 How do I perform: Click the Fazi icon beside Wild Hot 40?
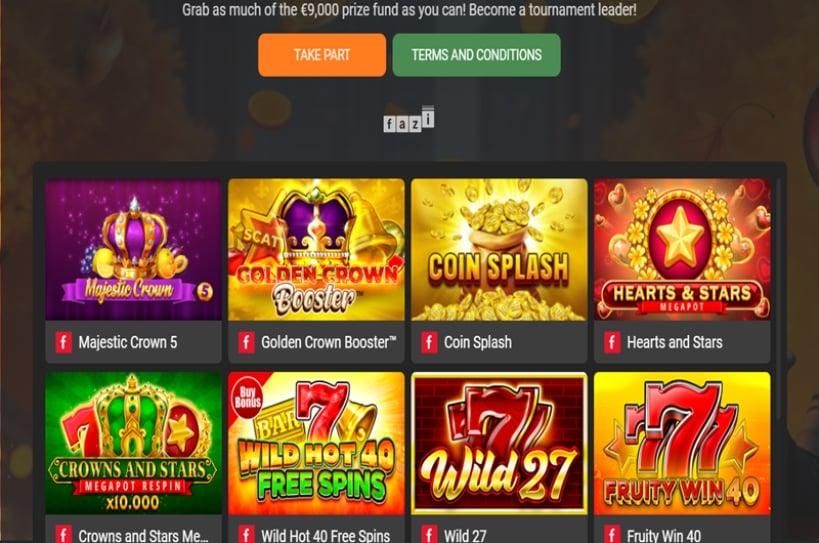(x=247, y=534)
